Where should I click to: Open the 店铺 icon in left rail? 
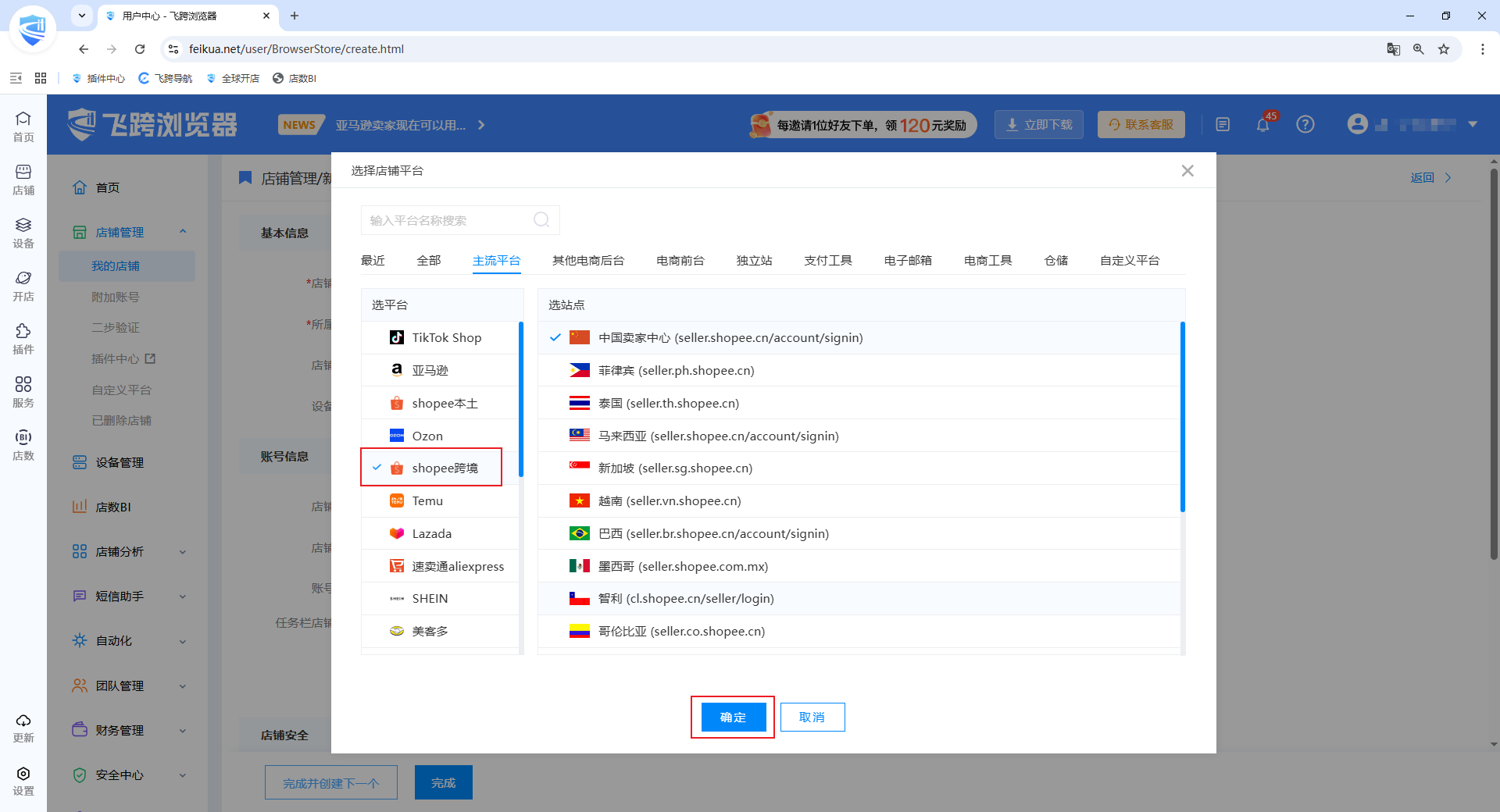[23, 179]
